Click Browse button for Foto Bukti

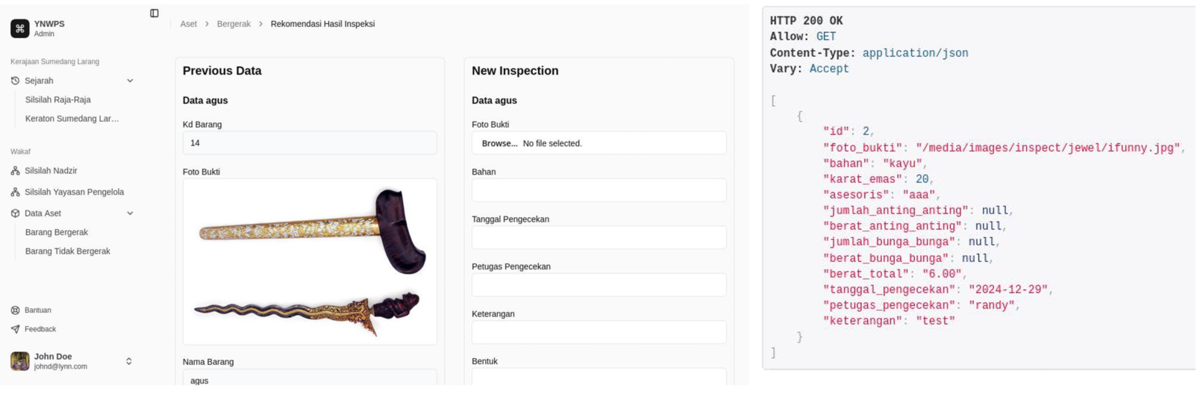(x=500, y=144)
